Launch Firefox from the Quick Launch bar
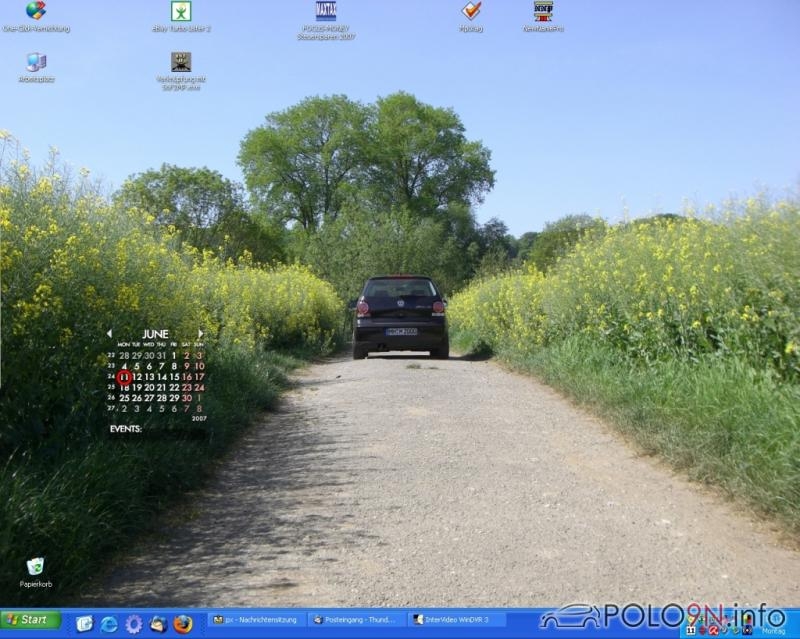The height and width of the screenshot is (639, 800). [x=183, y=624]
